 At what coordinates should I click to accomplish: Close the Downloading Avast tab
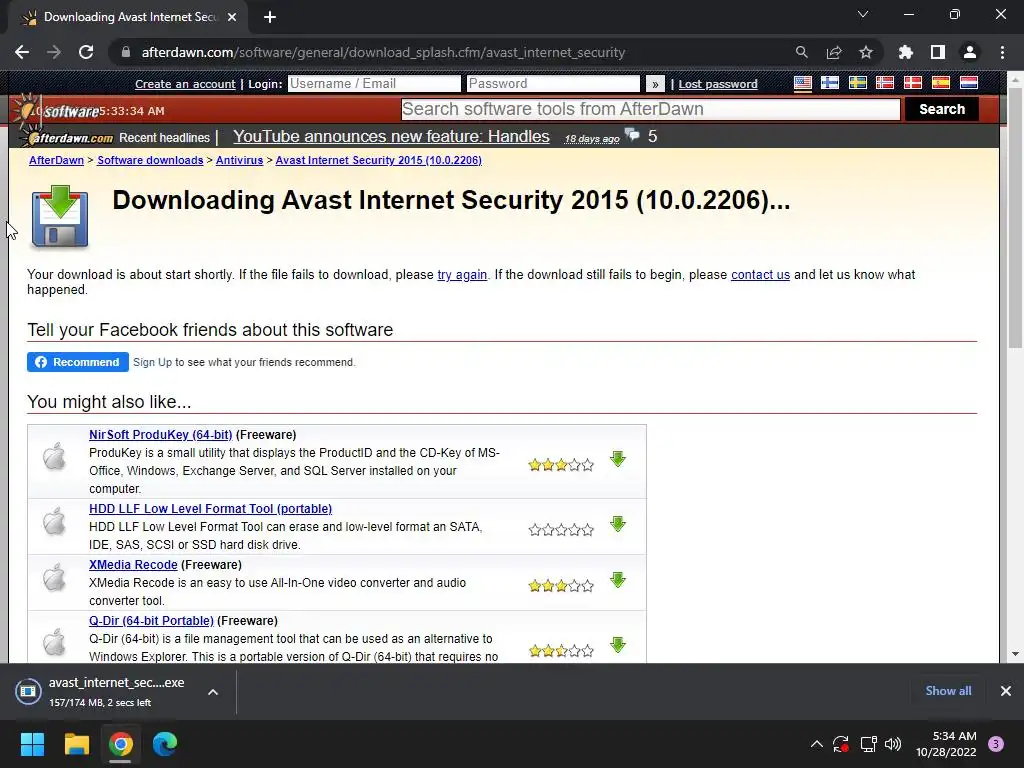pyautogui.click(x=232, y=17)
